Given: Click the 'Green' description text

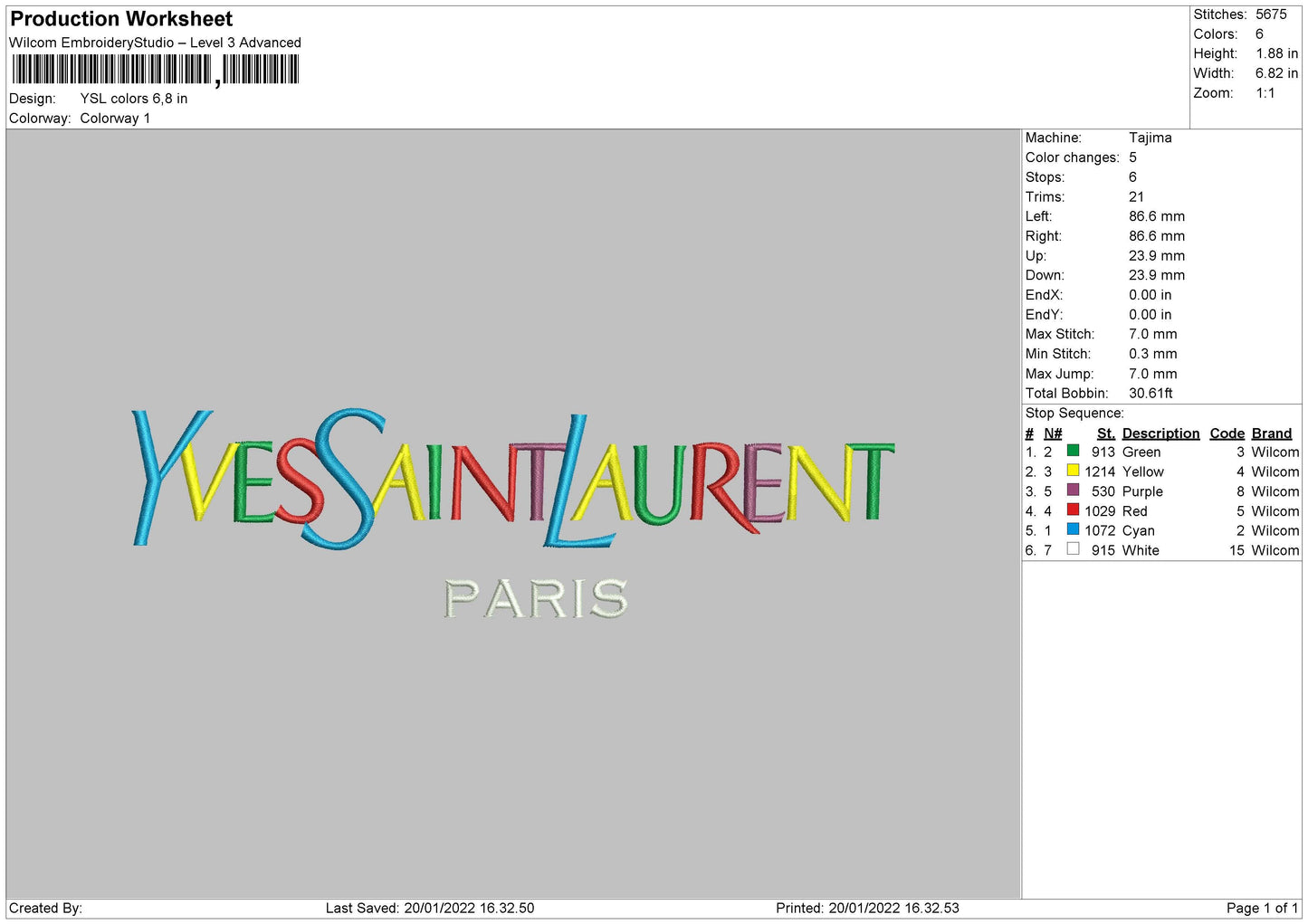Looking at the screenshot, I should [x=1141, y=452].
